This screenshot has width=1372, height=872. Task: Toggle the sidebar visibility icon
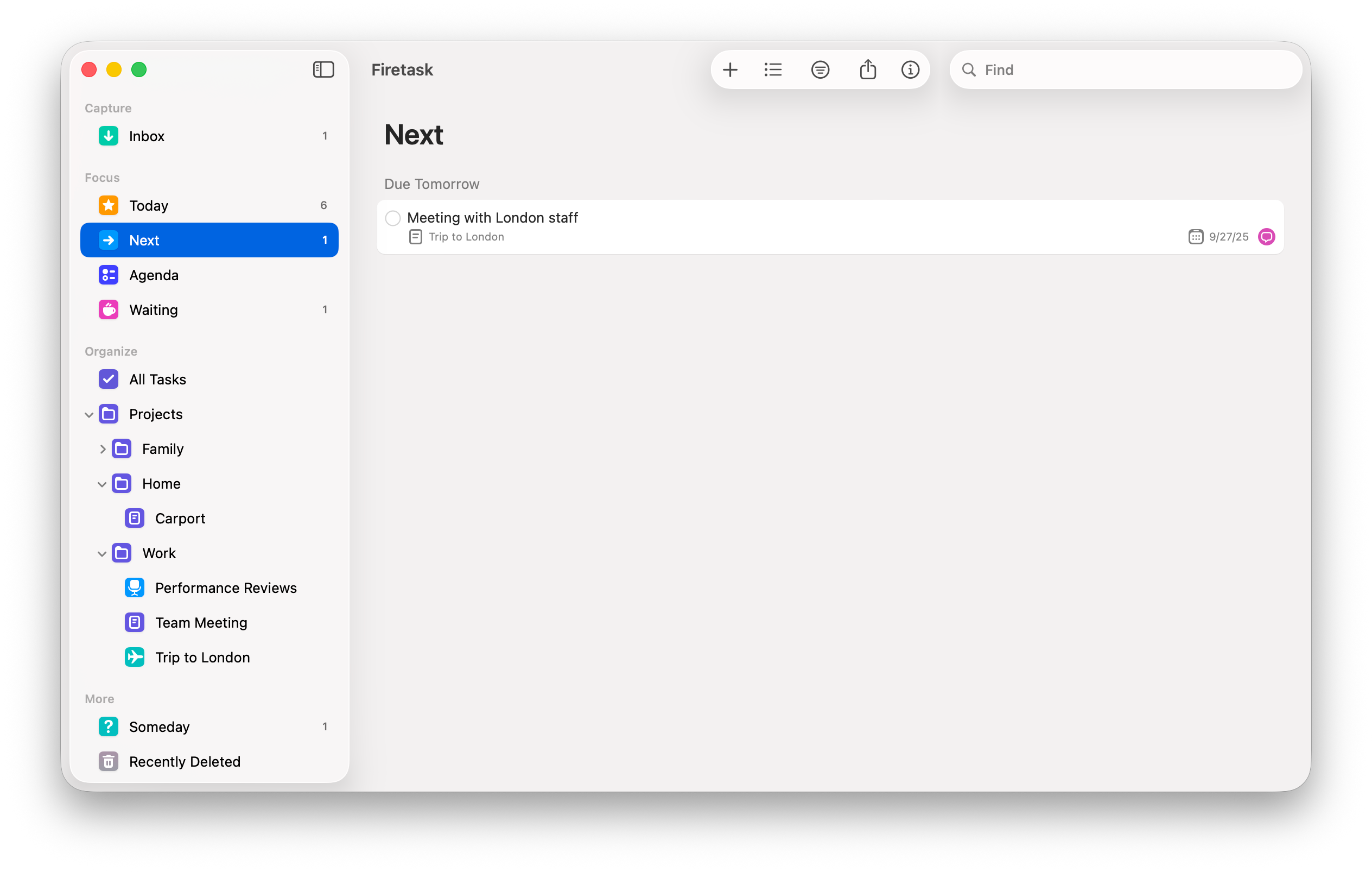coord(323,69)
